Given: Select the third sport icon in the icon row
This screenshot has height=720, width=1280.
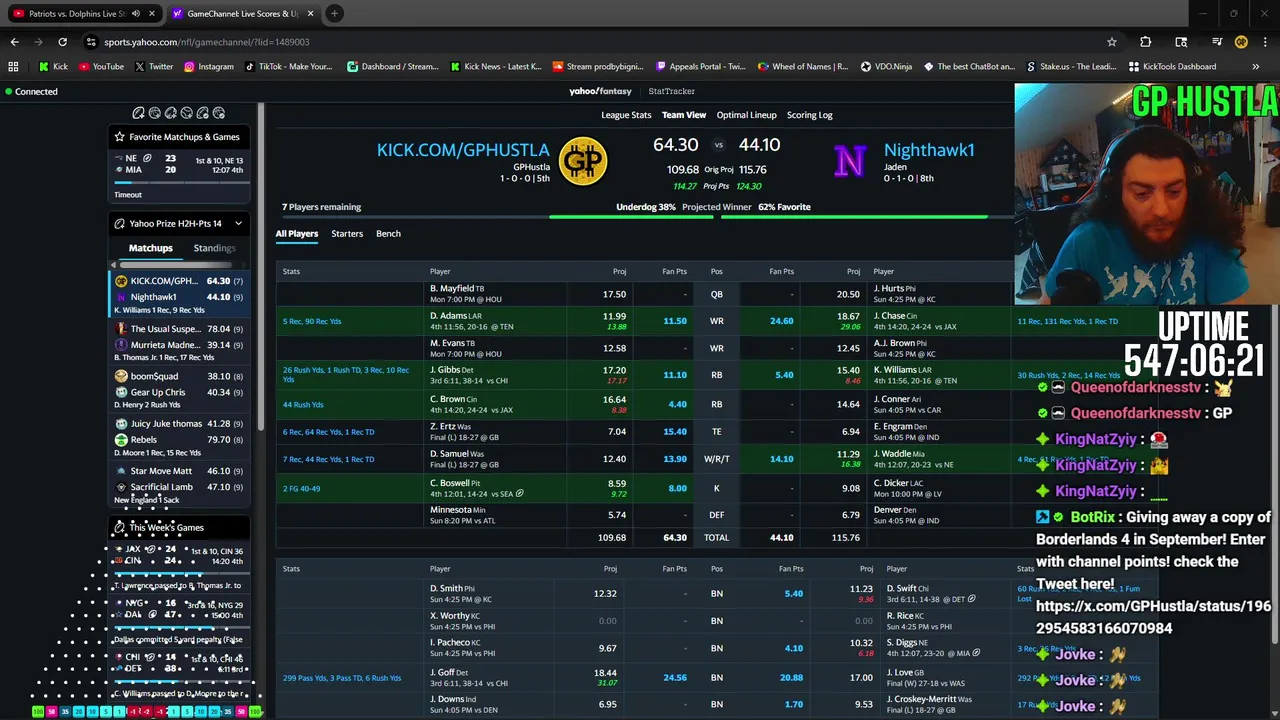Looking at the screenshot, I should click(171, 113).
